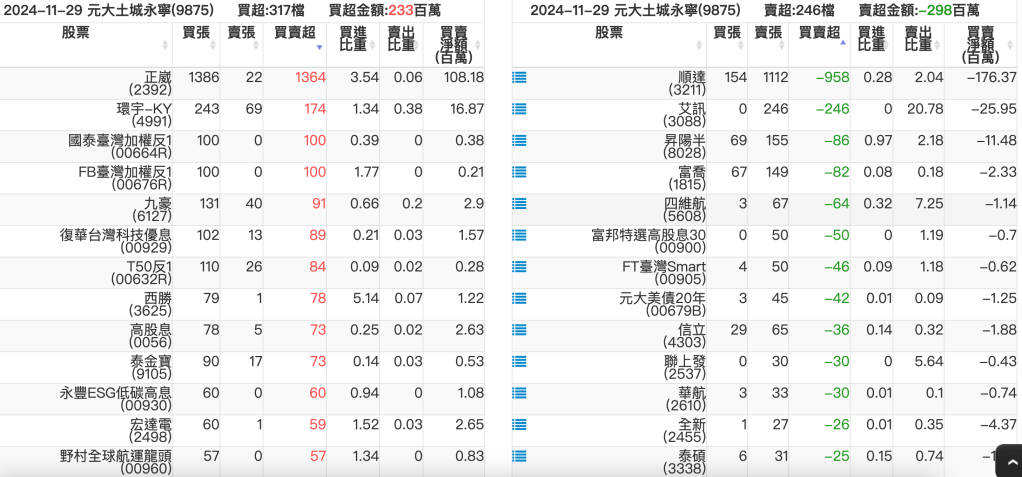Viewport: 1022px width, 477px height.
Task: Click the blue list icon for 昇陽半 (8028)
Action: (x=519, y=140)
